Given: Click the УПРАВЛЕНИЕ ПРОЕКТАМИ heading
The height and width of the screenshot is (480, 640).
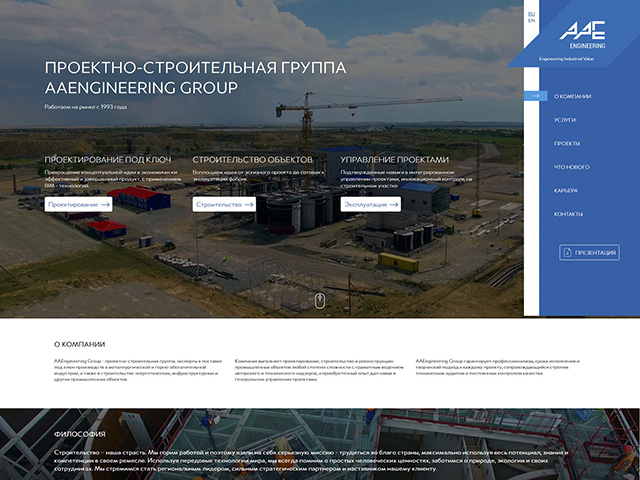Looking at the screenshot, I should tap(394, 160).
